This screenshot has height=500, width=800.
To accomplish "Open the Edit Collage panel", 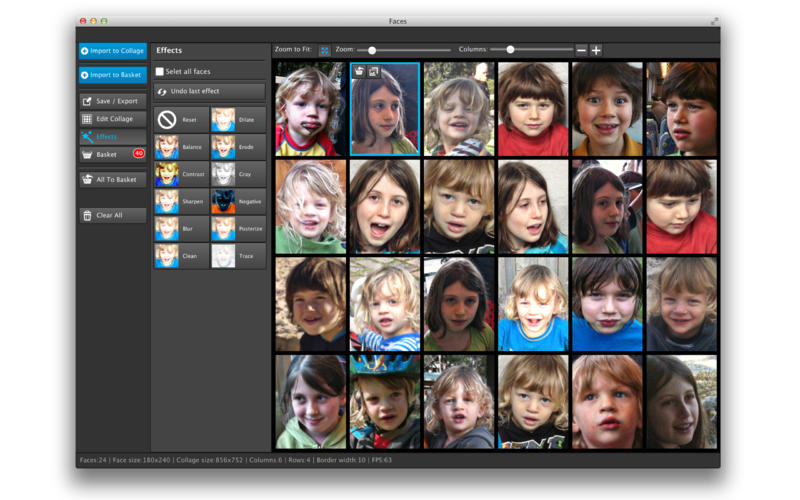I will click(113, 119).
